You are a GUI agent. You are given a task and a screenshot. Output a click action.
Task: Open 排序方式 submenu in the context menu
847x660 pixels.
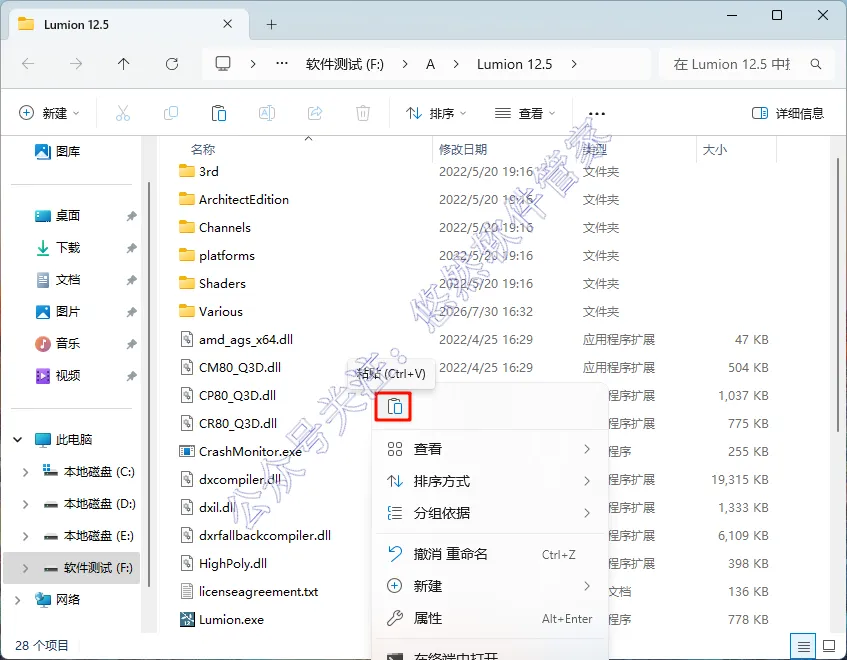click(489, 481)
